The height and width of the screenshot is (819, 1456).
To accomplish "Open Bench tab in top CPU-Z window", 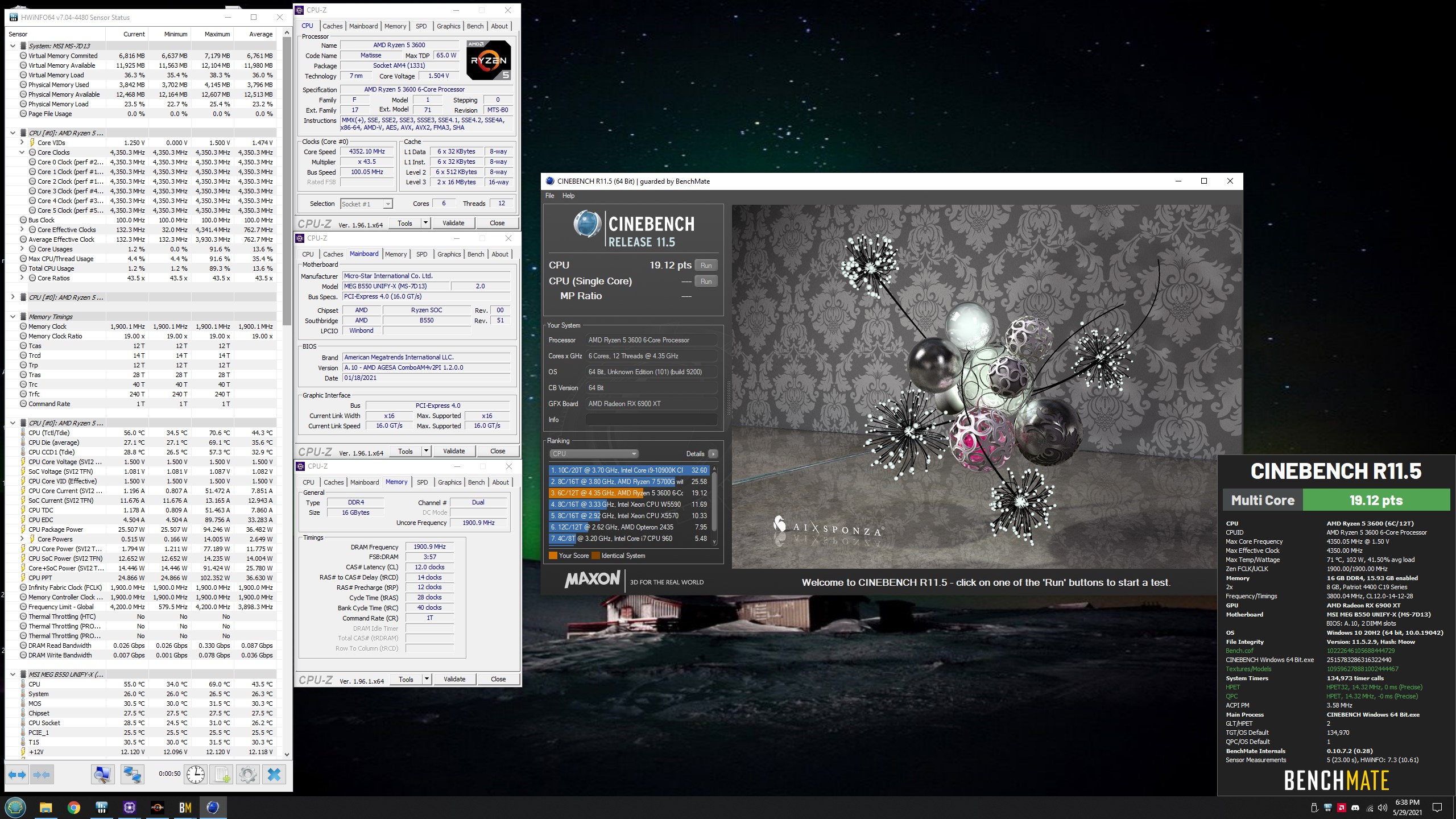I will pyautogui.click(x=475, y=26).
